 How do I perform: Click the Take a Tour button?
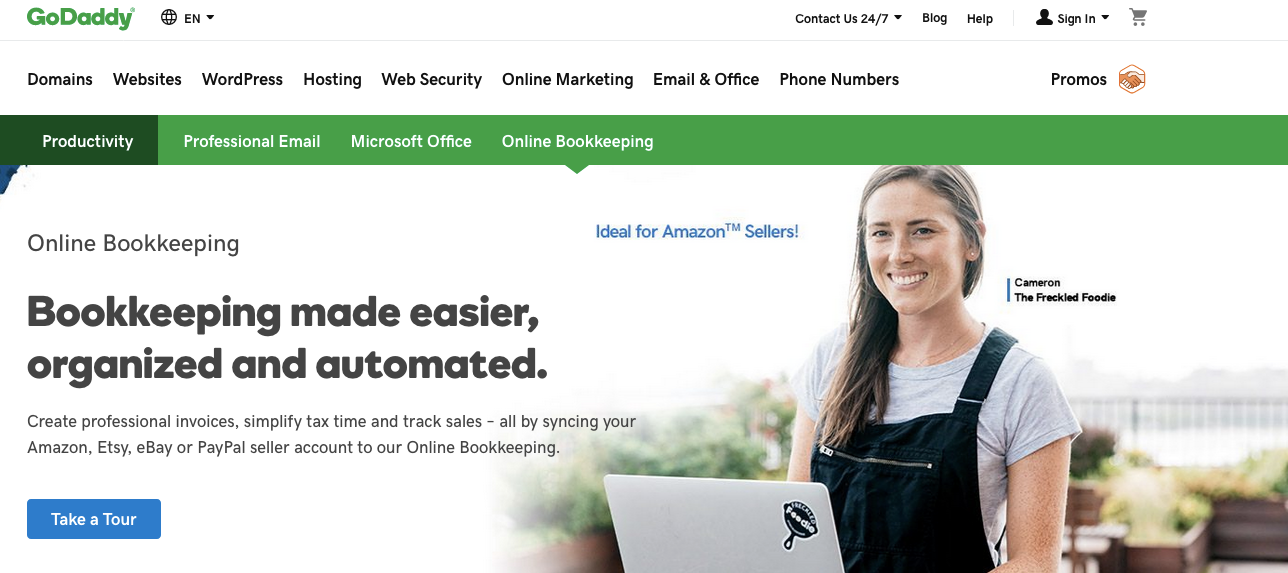[x=94, y=519]
